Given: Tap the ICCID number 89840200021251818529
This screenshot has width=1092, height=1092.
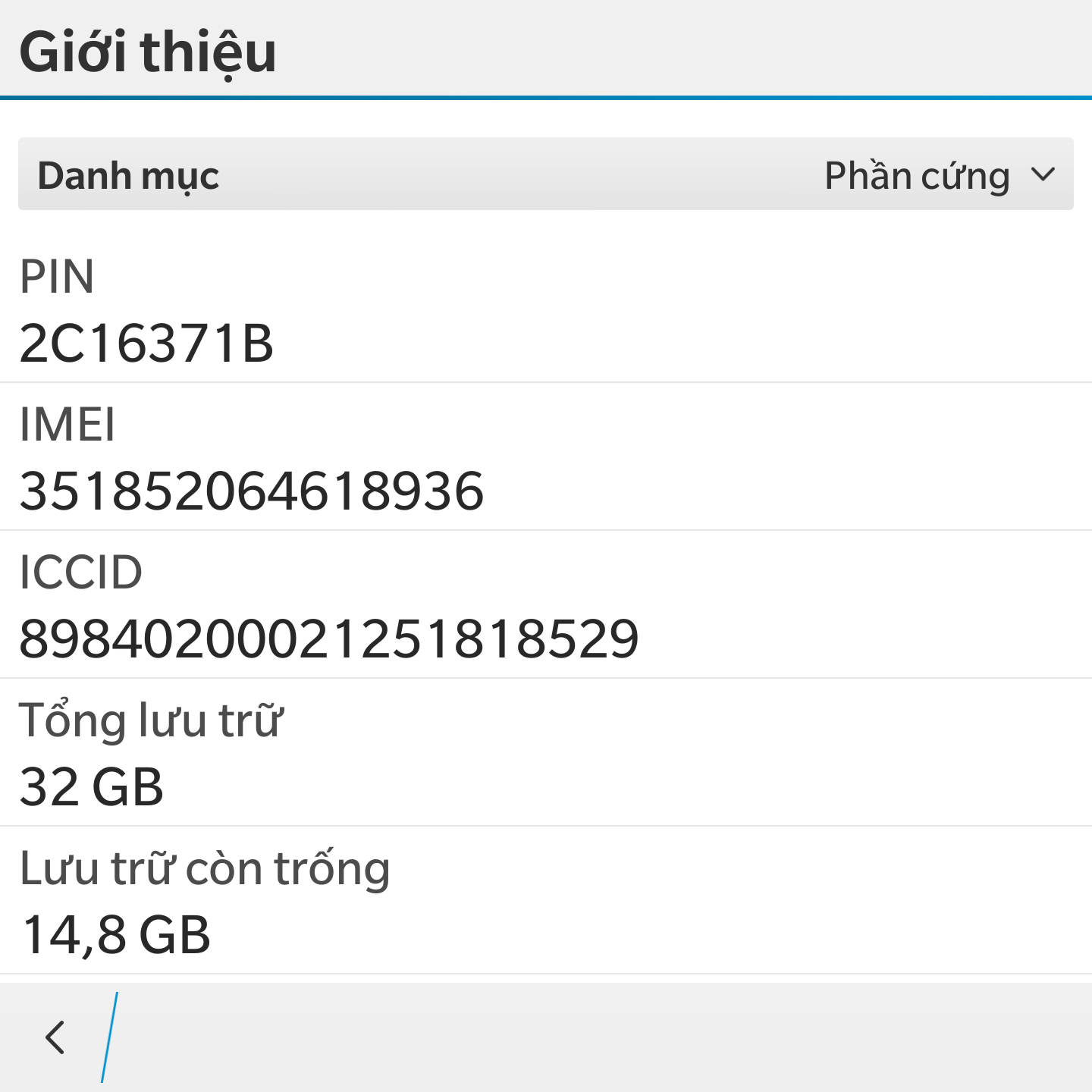Looking at the screenshot, I should [328, 639].
